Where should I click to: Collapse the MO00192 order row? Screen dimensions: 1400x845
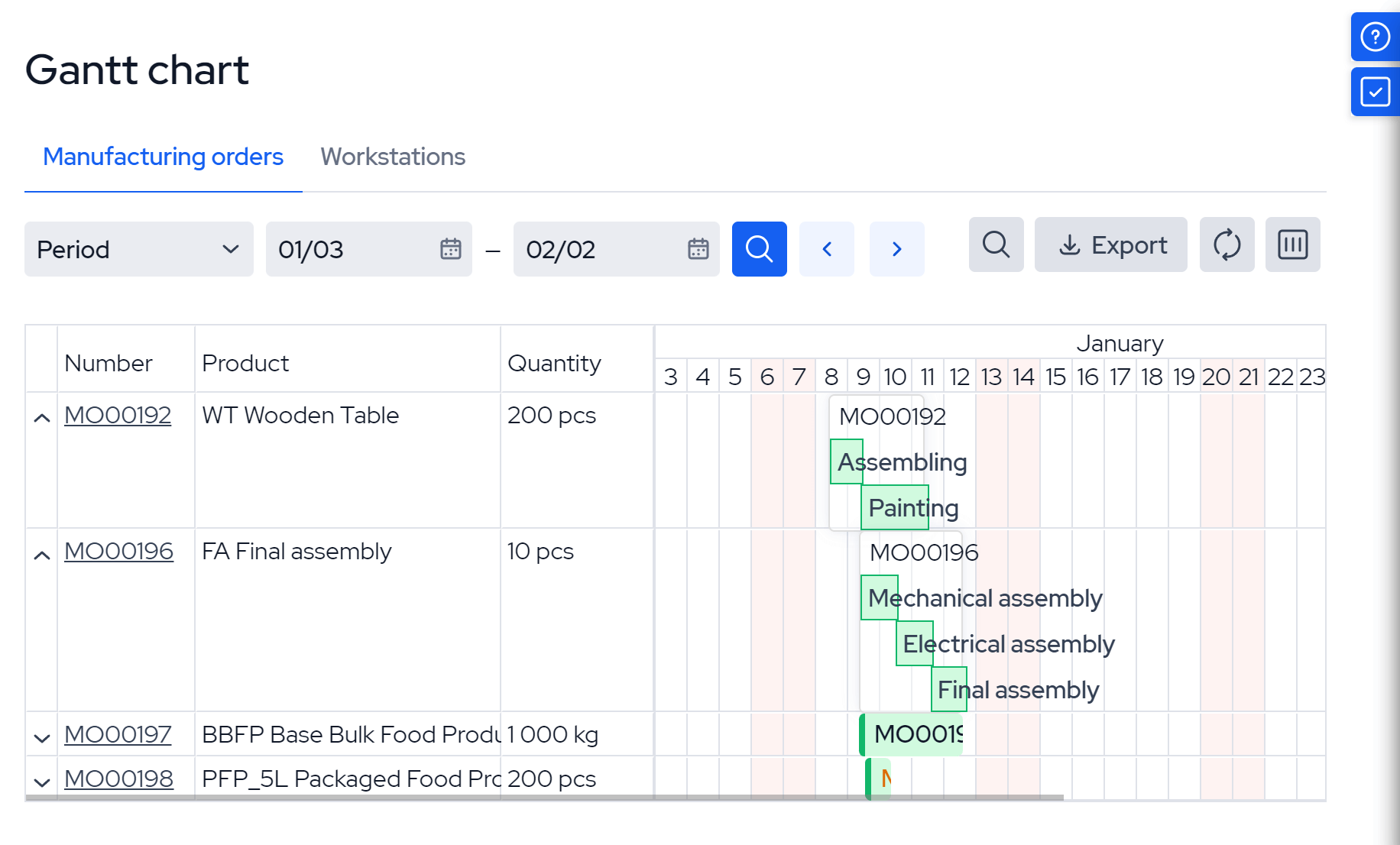(42, 415)
